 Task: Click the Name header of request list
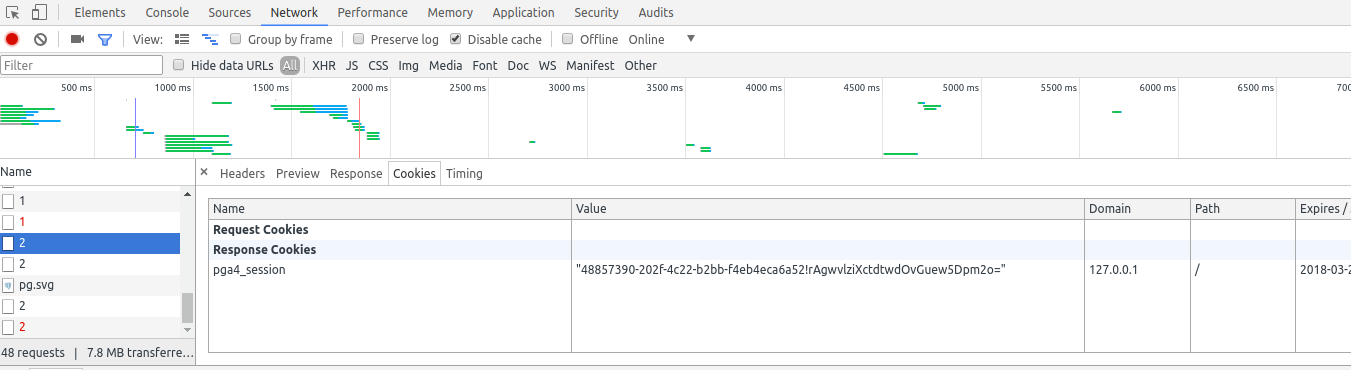tap(97, 172)
